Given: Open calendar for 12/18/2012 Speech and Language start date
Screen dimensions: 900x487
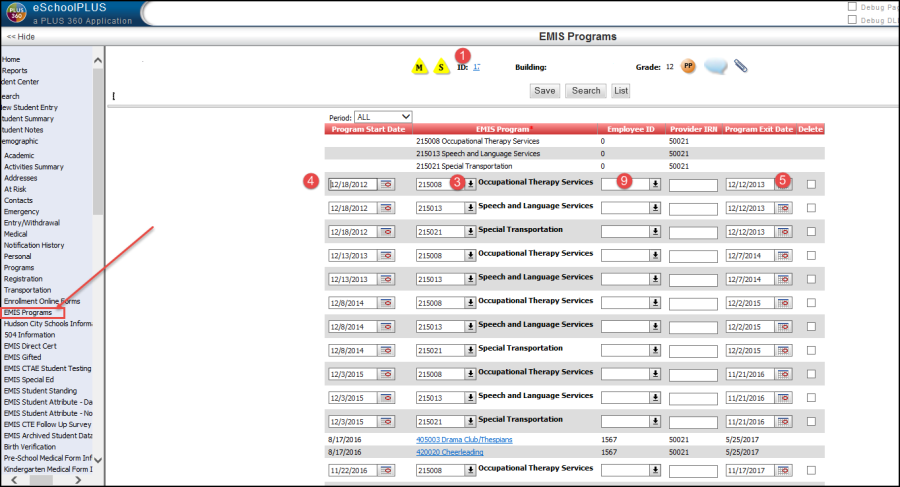Looking at the screenshot, I should click(386, 208).
